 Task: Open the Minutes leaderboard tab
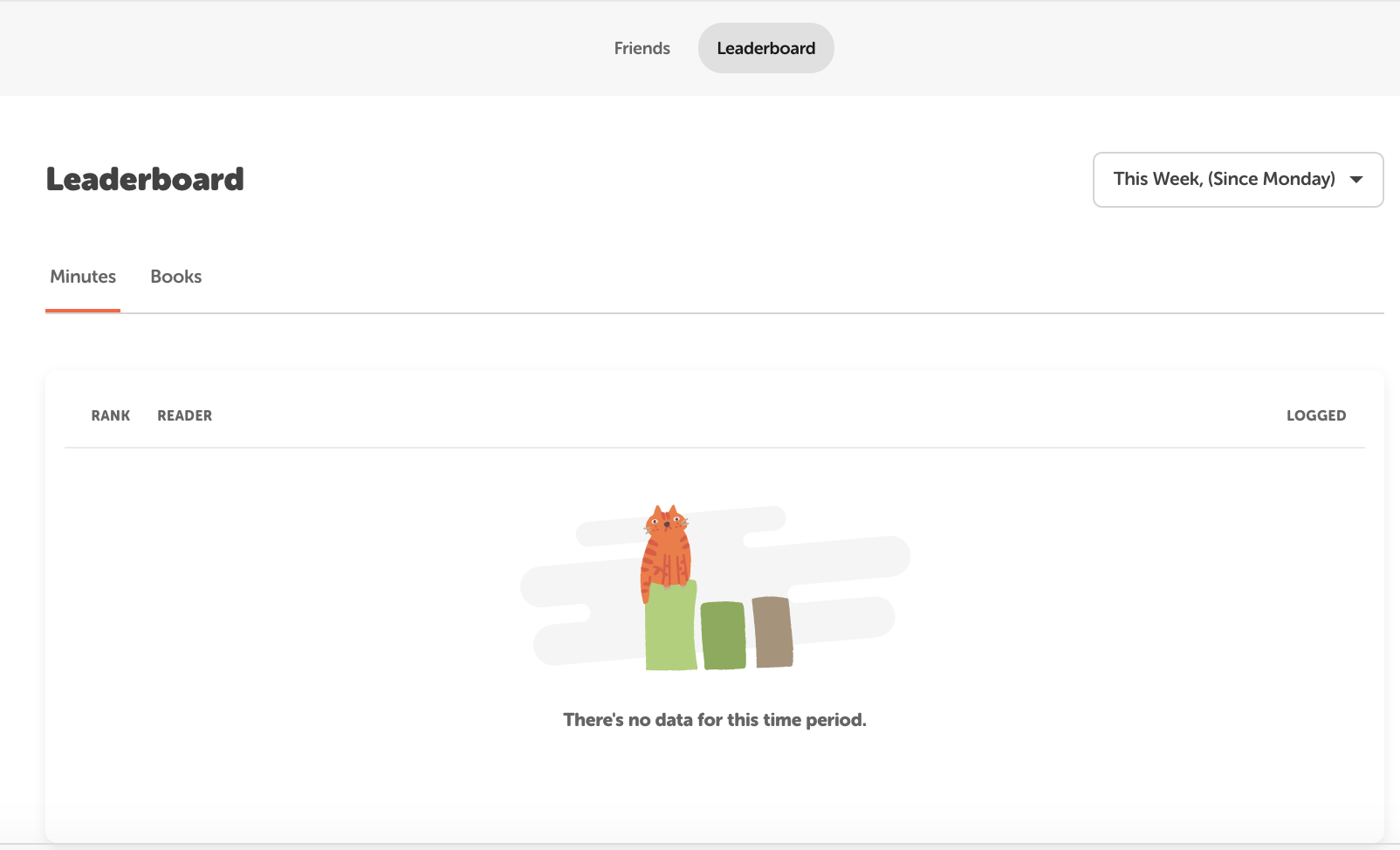pos(83,277)
